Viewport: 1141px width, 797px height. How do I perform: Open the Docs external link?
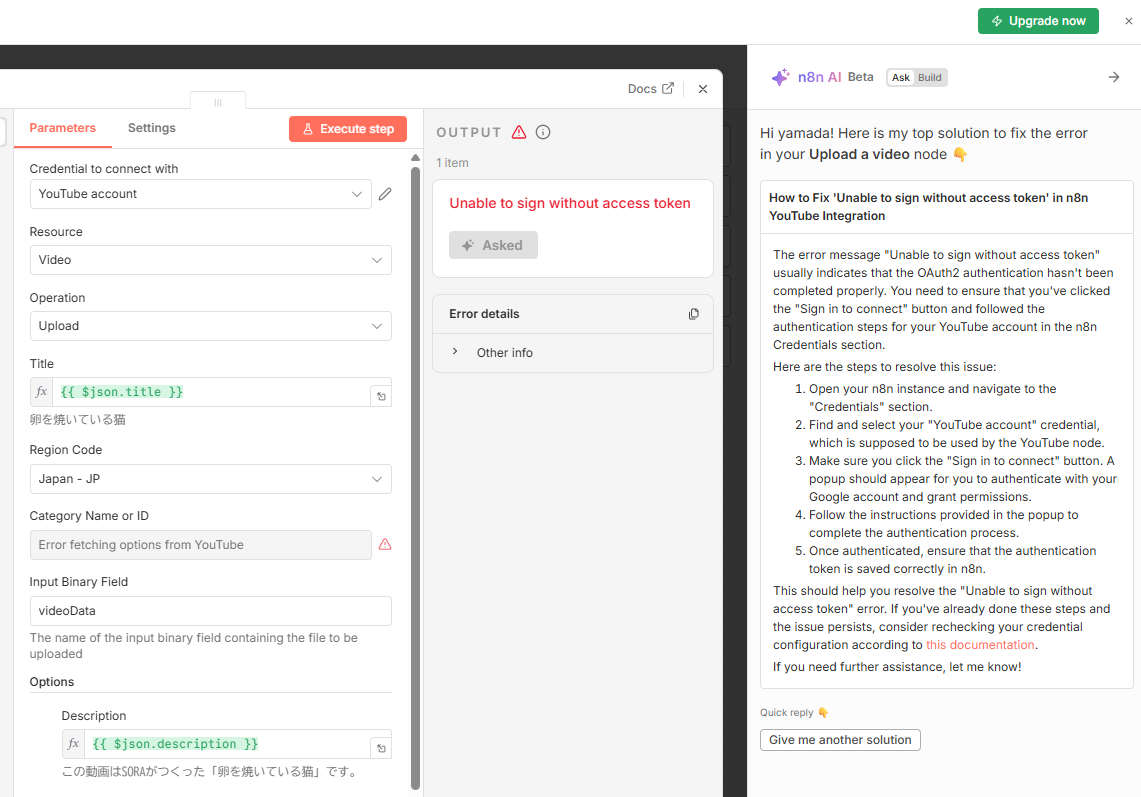click(x=651, y=89)
